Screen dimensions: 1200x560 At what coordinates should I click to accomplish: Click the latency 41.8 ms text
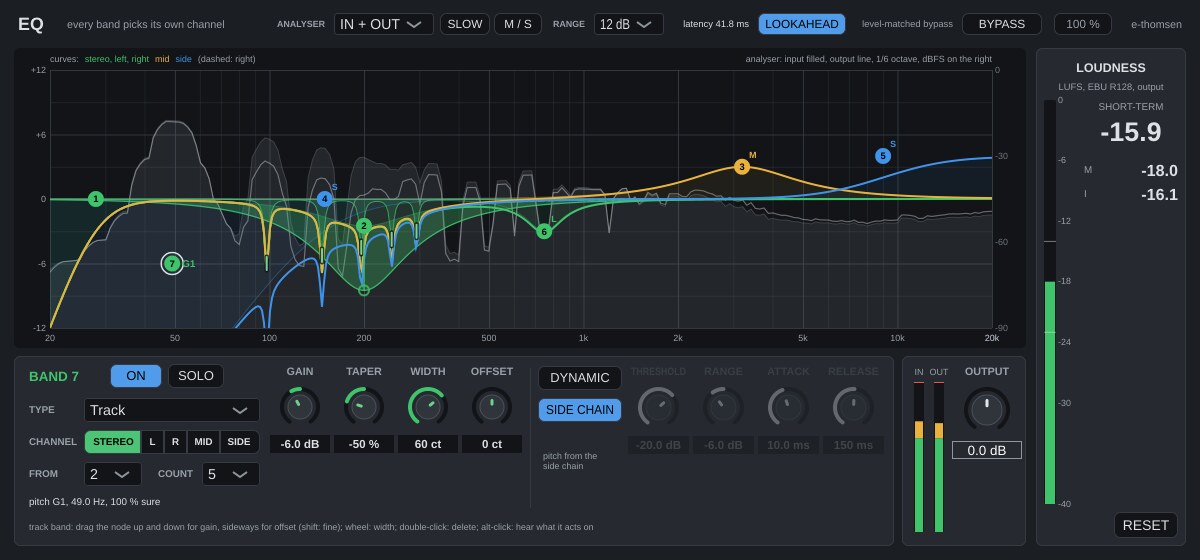pyautogui.click(x=716, y=24)
